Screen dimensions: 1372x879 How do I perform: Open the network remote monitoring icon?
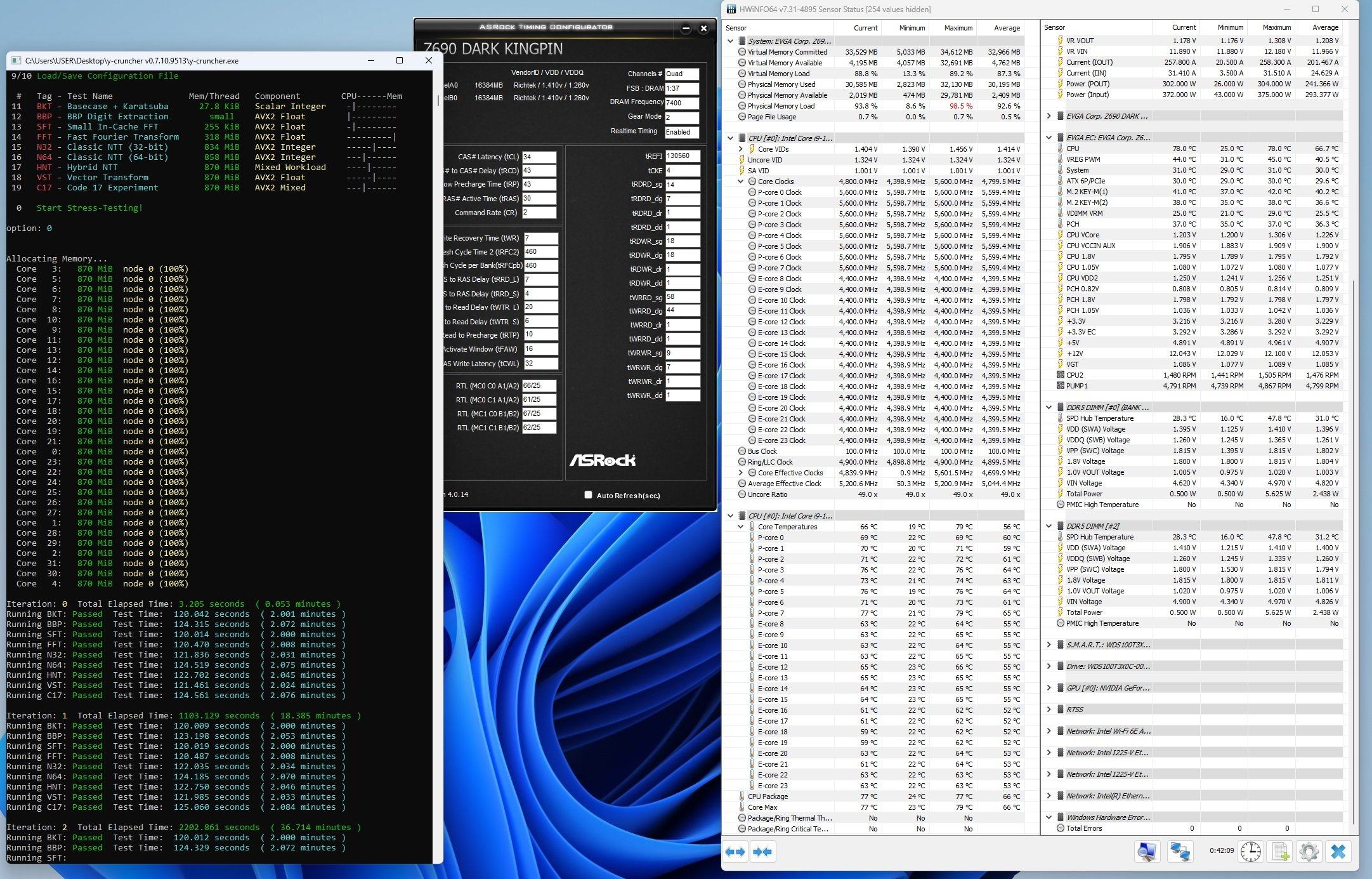(1180, 851)
